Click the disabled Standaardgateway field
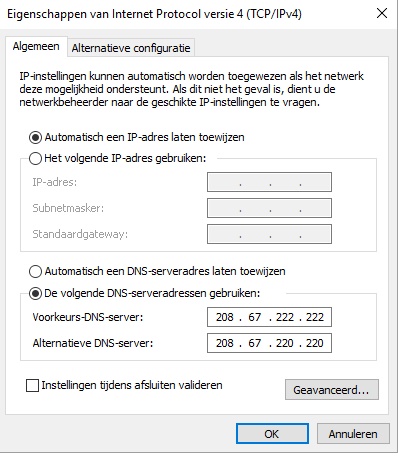398x456 pixels. (269, 234)
